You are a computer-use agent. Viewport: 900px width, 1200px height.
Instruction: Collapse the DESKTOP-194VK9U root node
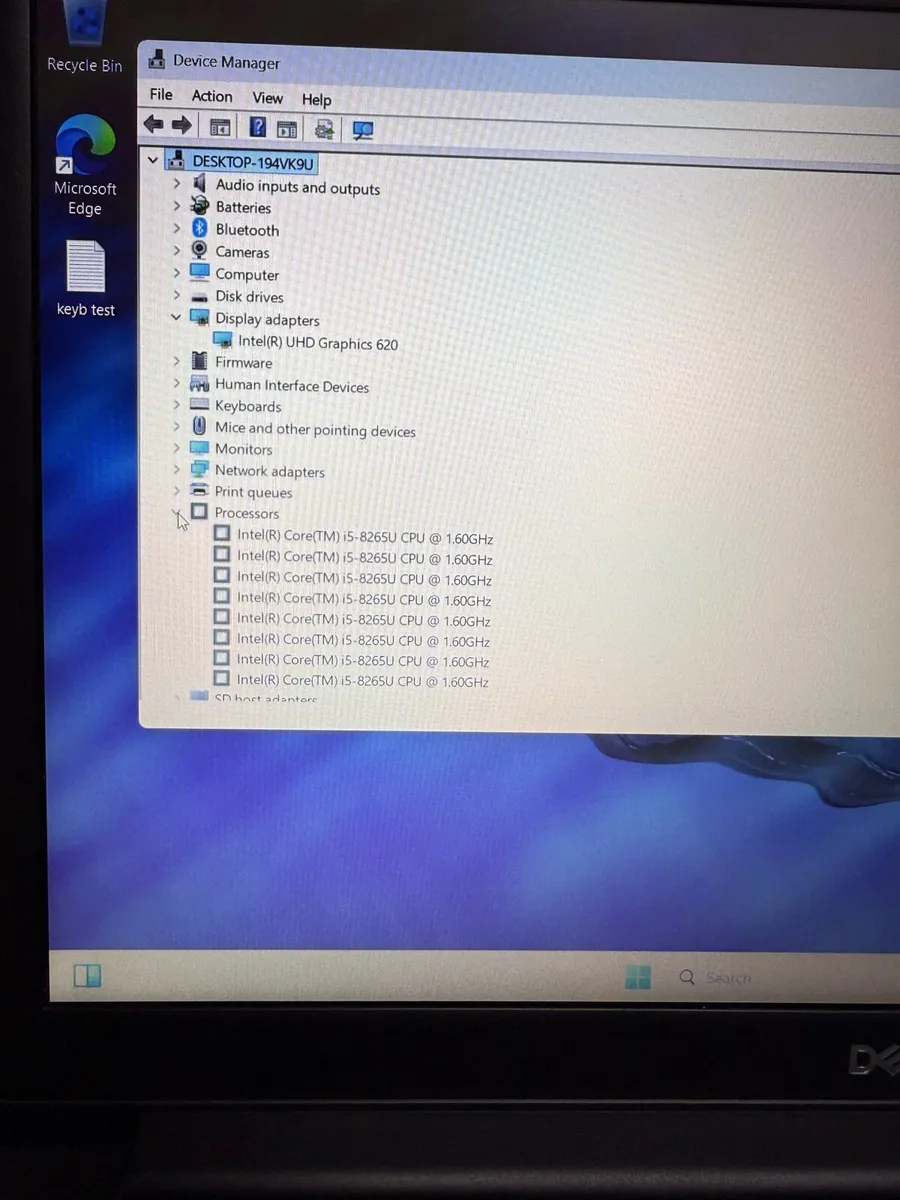[153, 160]
